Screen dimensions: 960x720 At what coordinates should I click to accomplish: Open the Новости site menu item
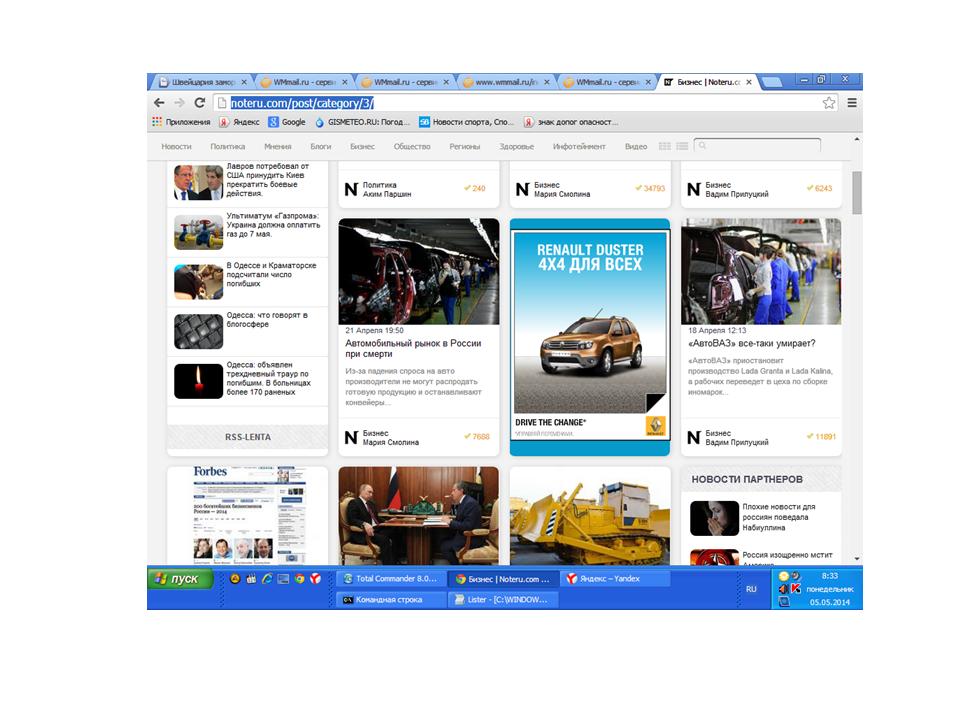click(176, 146)
